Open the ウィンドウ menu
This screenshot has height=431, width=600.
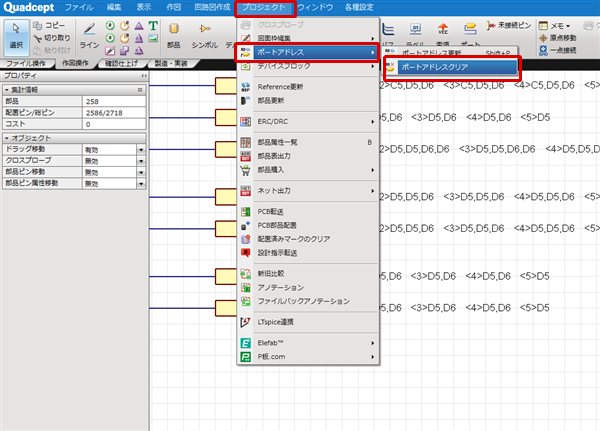coord(315,7)
